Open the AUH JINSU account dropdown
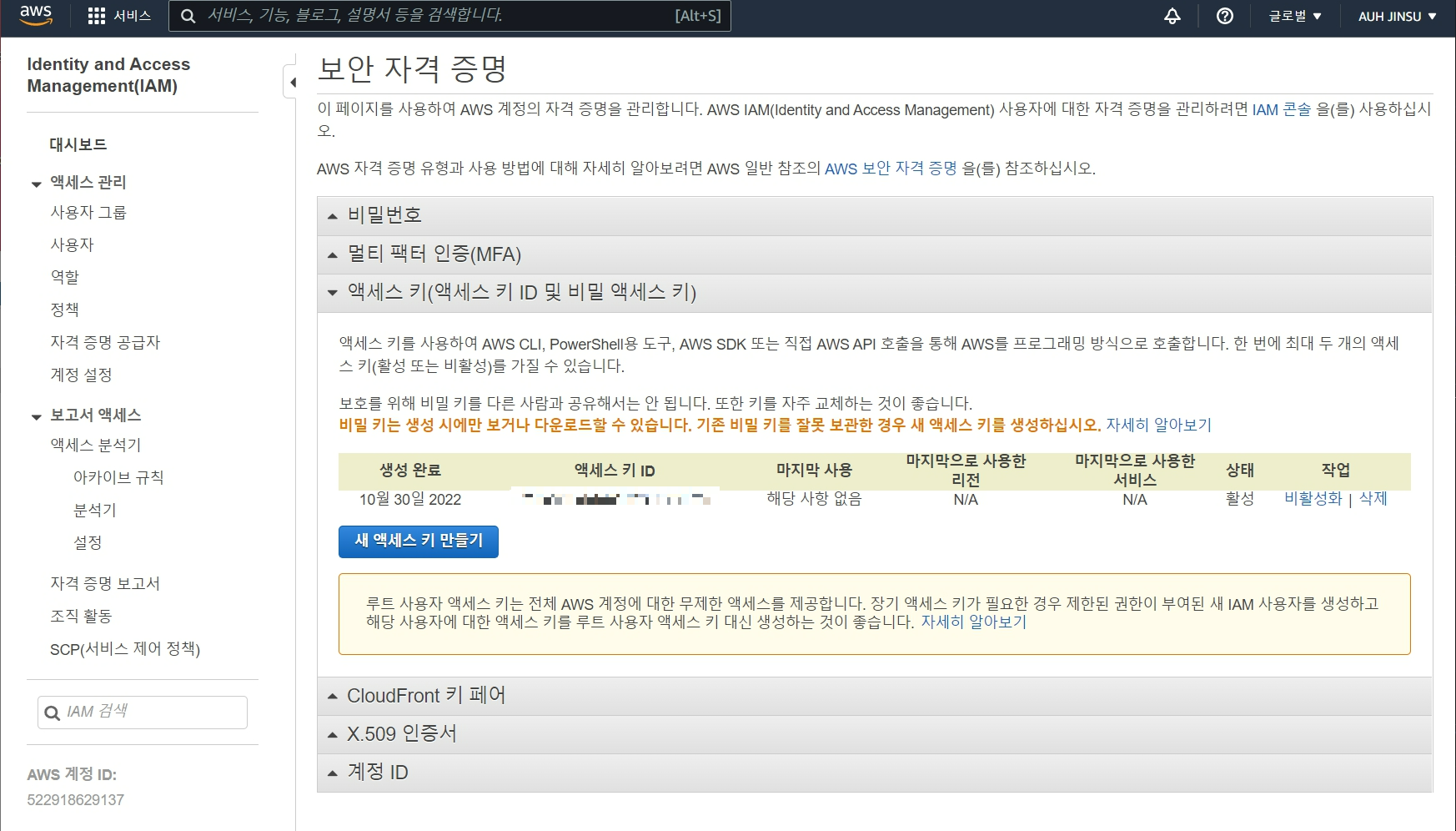This screenshot has width=1456, height=831. coord(1397,16)
